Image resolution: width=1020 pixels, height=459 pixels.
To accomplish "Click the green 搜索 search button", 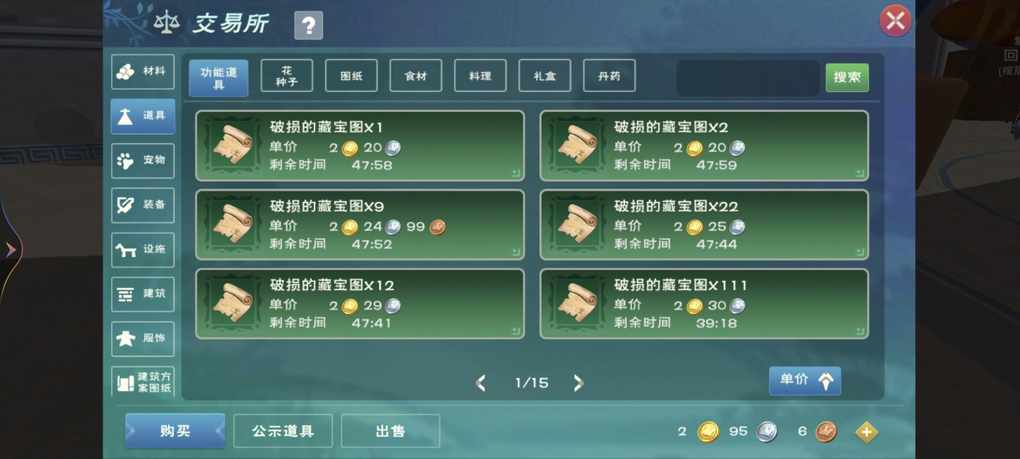I will (x=847, y=78).
